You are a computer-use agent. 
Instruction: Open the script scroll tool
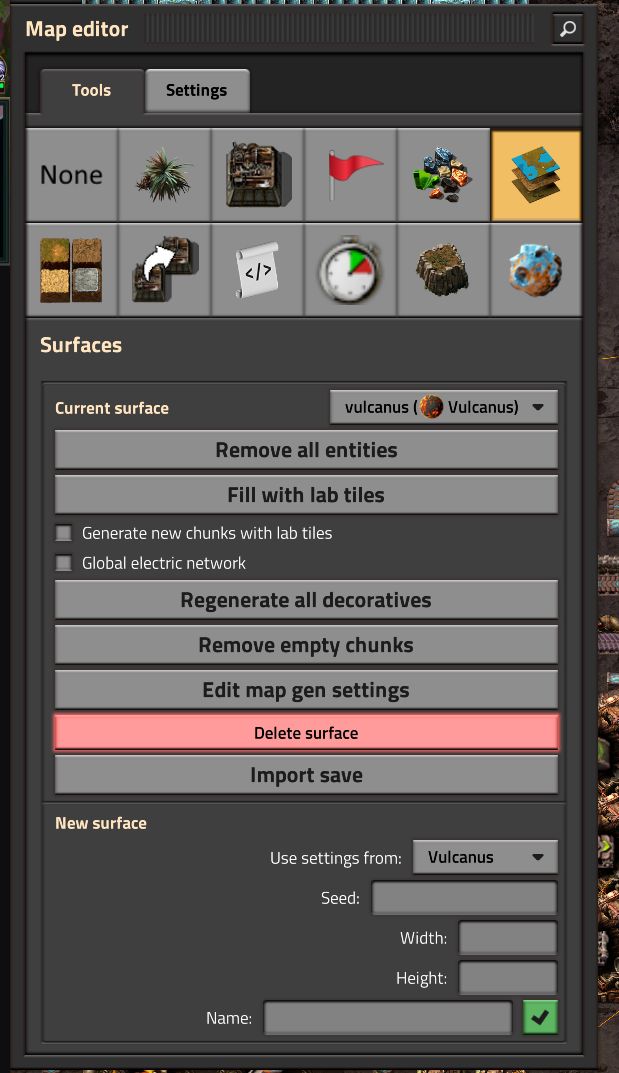[x=258, y=269]
